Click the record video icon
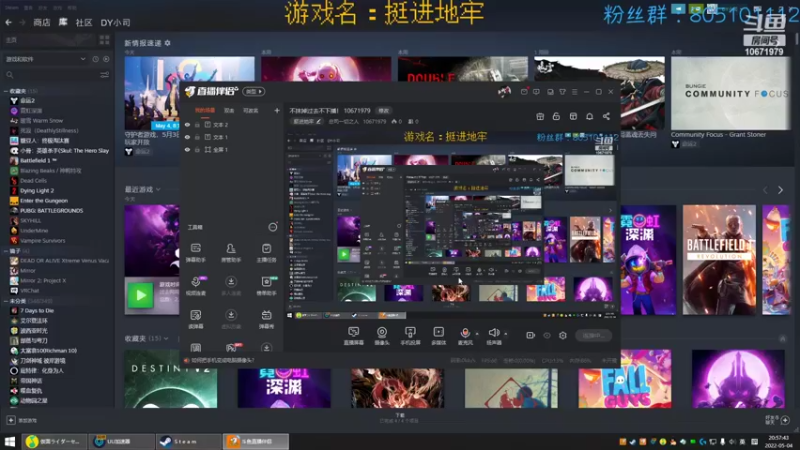Screen dimensions: 800x450 (531, 335)
